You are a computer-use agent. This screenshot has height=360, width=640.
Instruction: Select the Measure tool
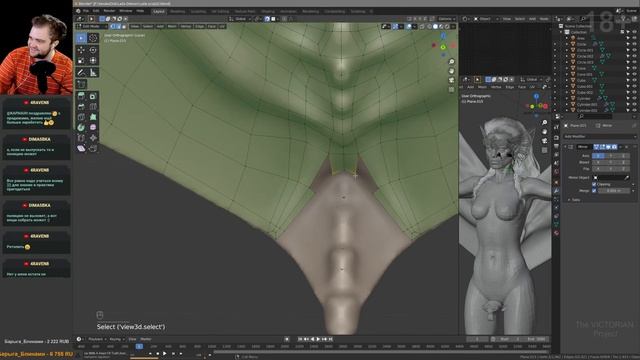coord(93,73)
